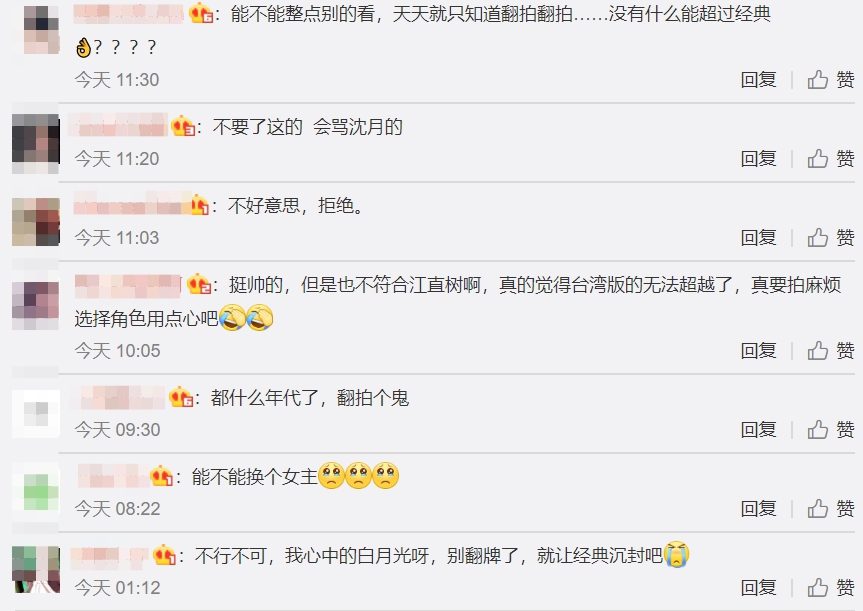Reply to the 不要了这的 comment
Image resolution: width=863 pixels, height=611 pixels.
click(758, 159)
